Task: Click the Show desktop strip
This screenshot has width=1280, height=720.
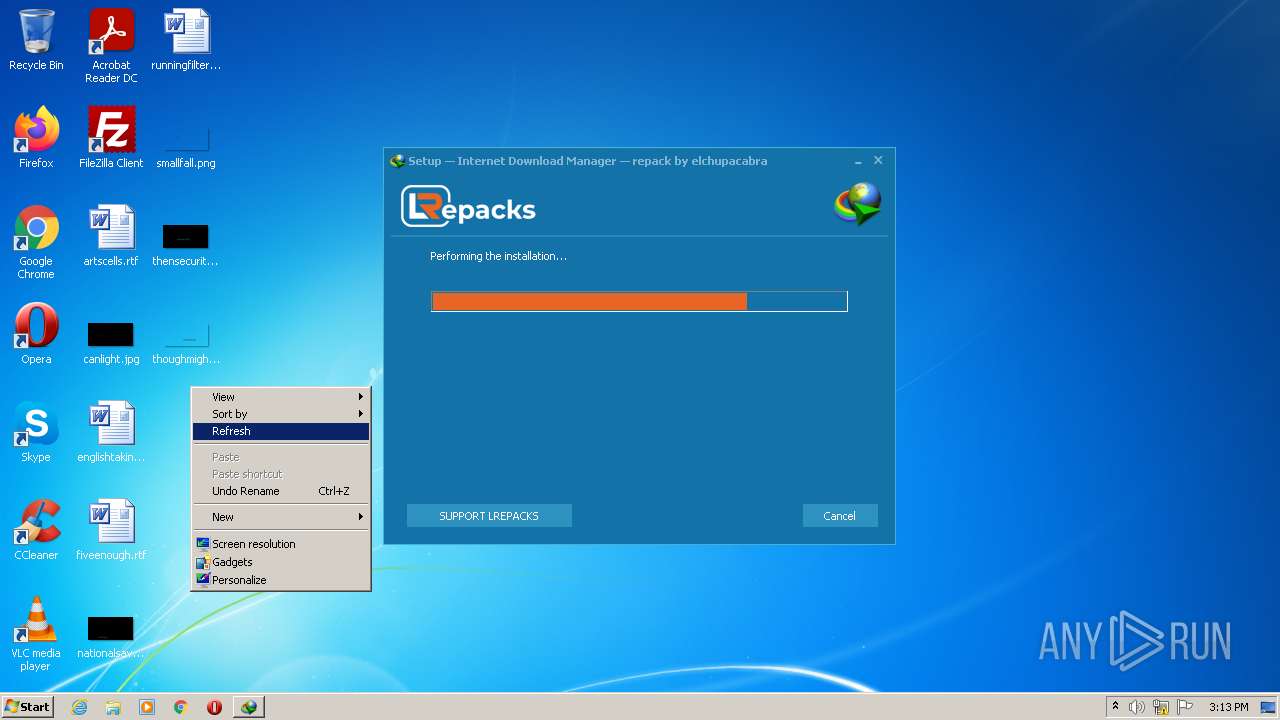Action: click(x=1269, y=707)
